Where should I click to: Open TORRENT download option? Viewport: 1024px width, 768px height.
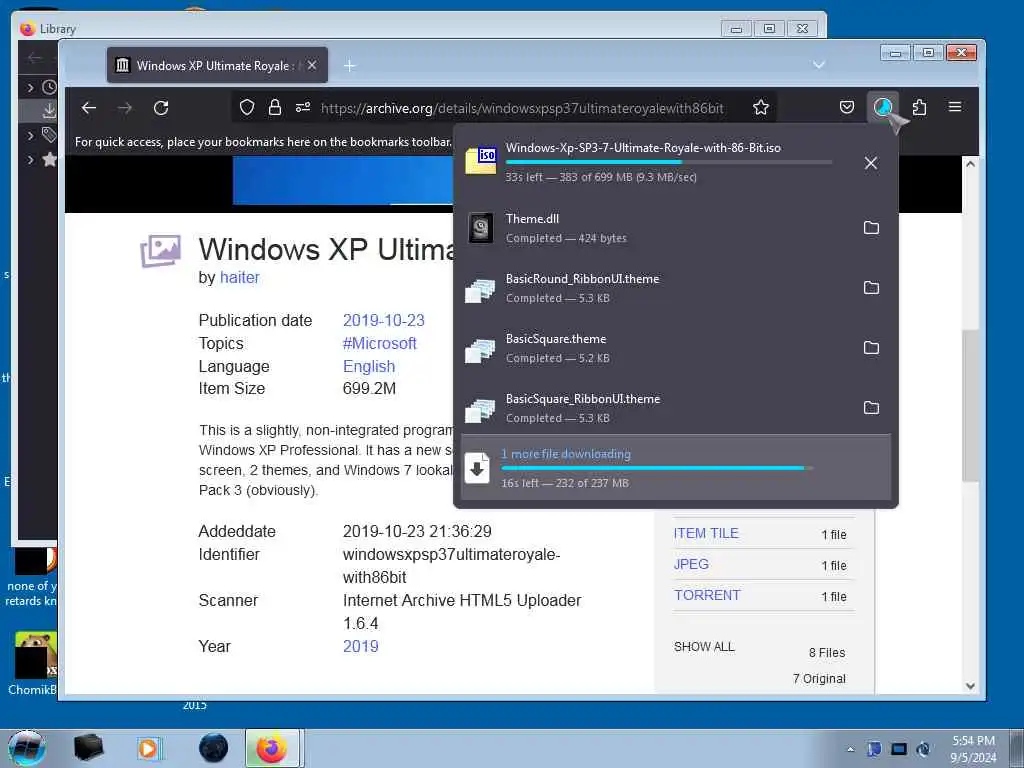[707, 596]
